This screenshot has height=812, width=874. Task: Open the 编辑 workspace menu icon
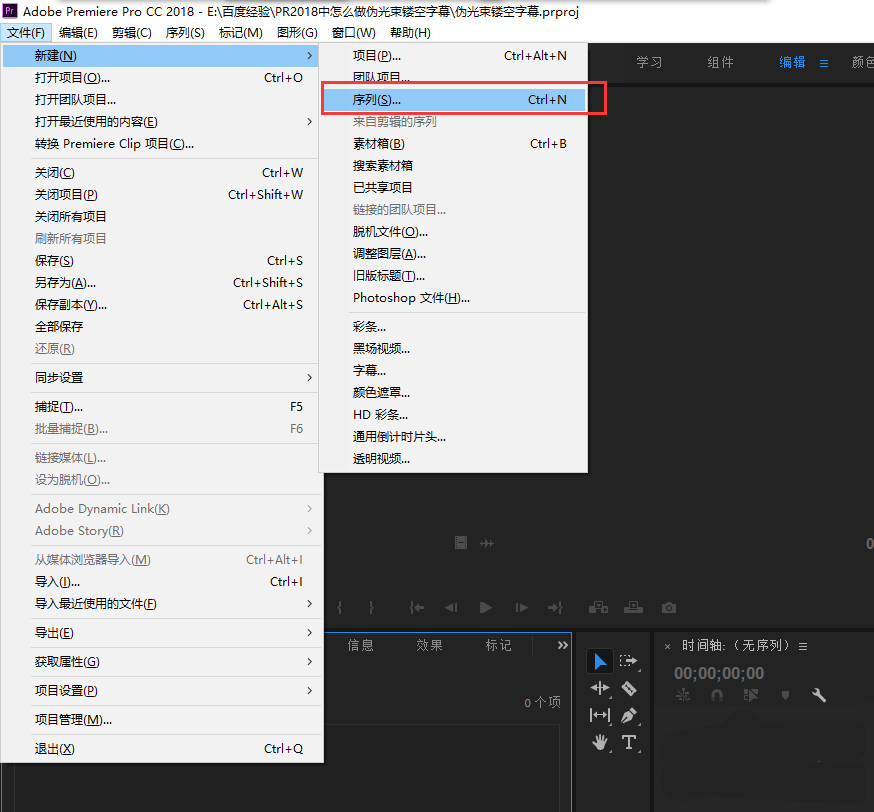point(824,64)
